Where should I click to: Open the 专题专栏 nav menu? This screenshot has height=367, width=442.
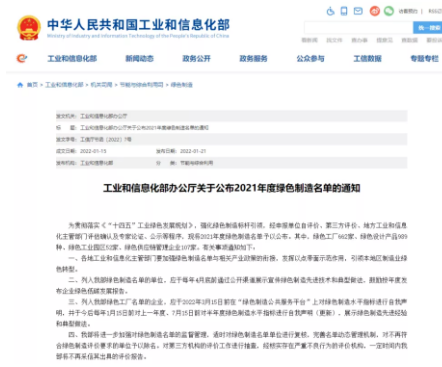424,59
